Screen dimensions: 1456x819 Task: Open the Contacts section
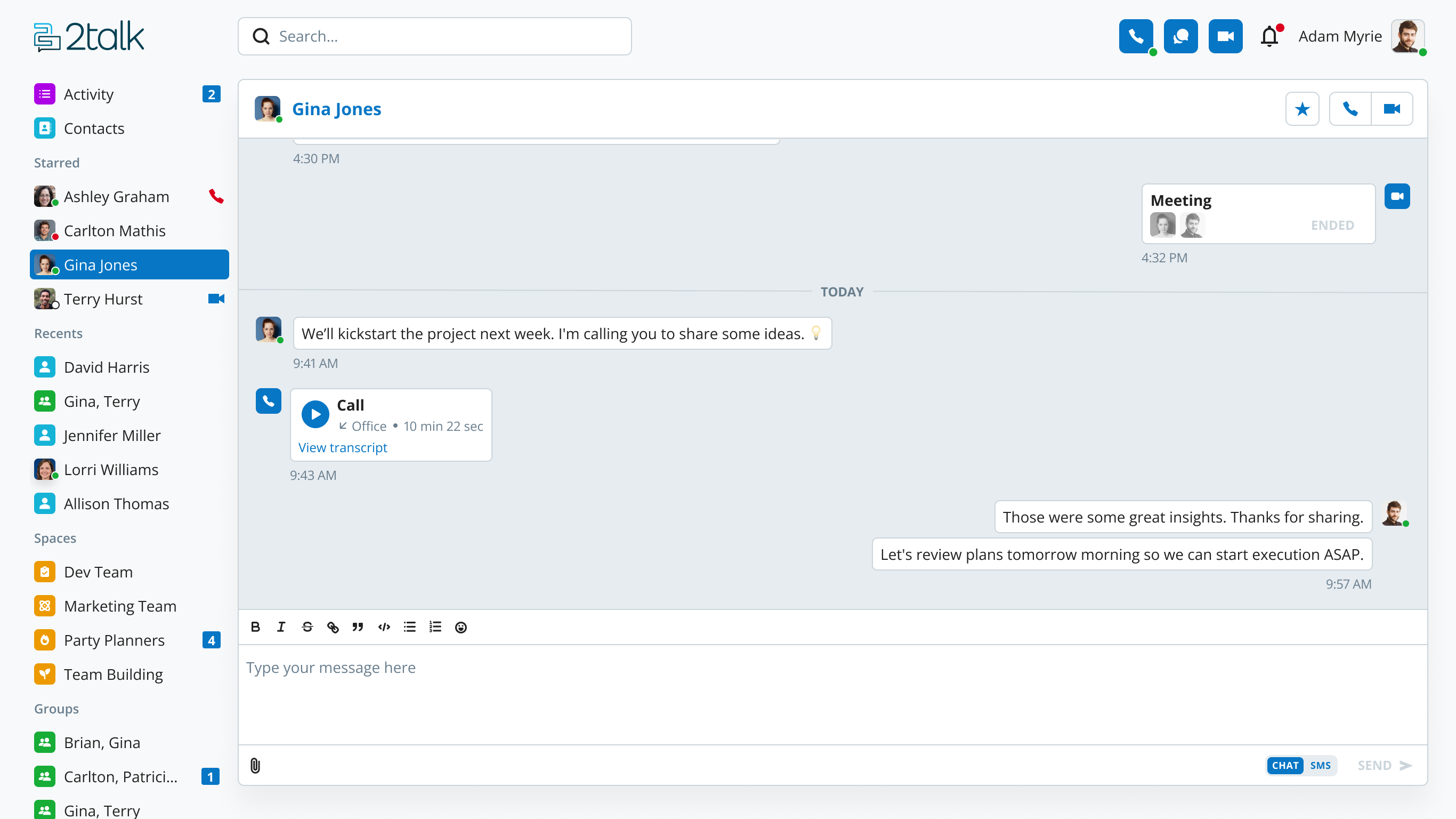point(129,129)
